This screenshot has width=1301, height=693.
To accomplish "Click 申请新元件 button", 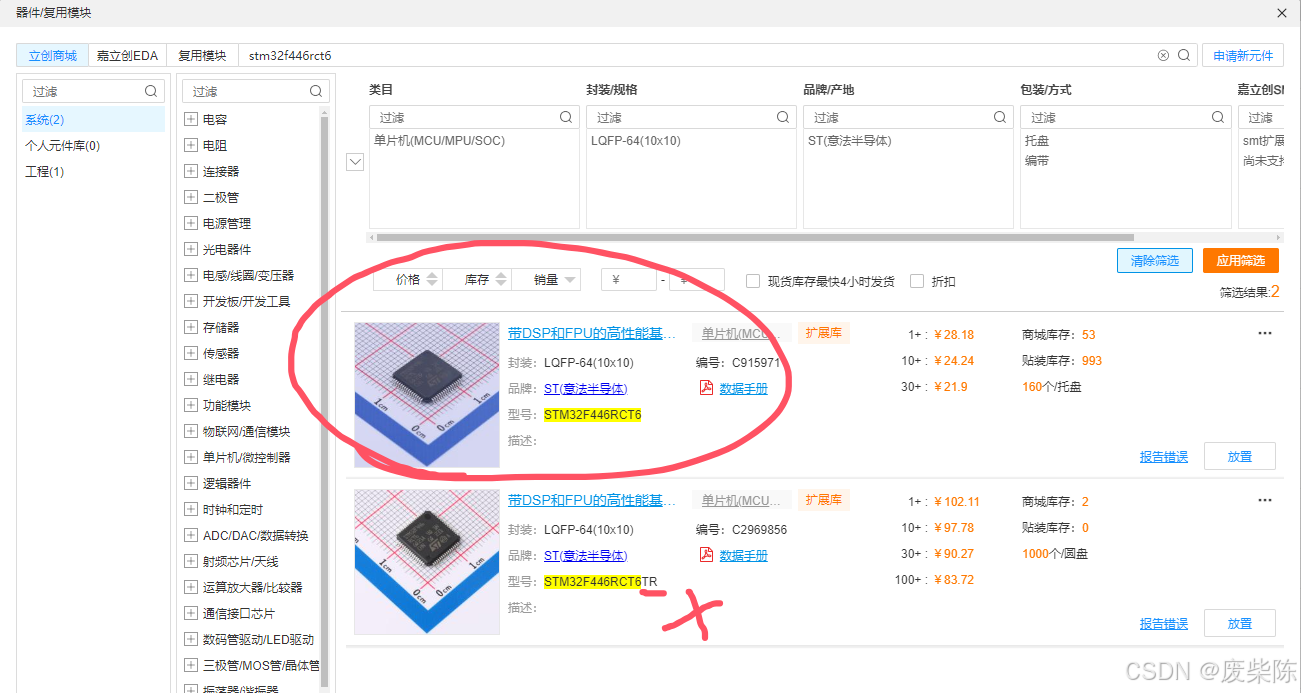I will [1243, 56].
